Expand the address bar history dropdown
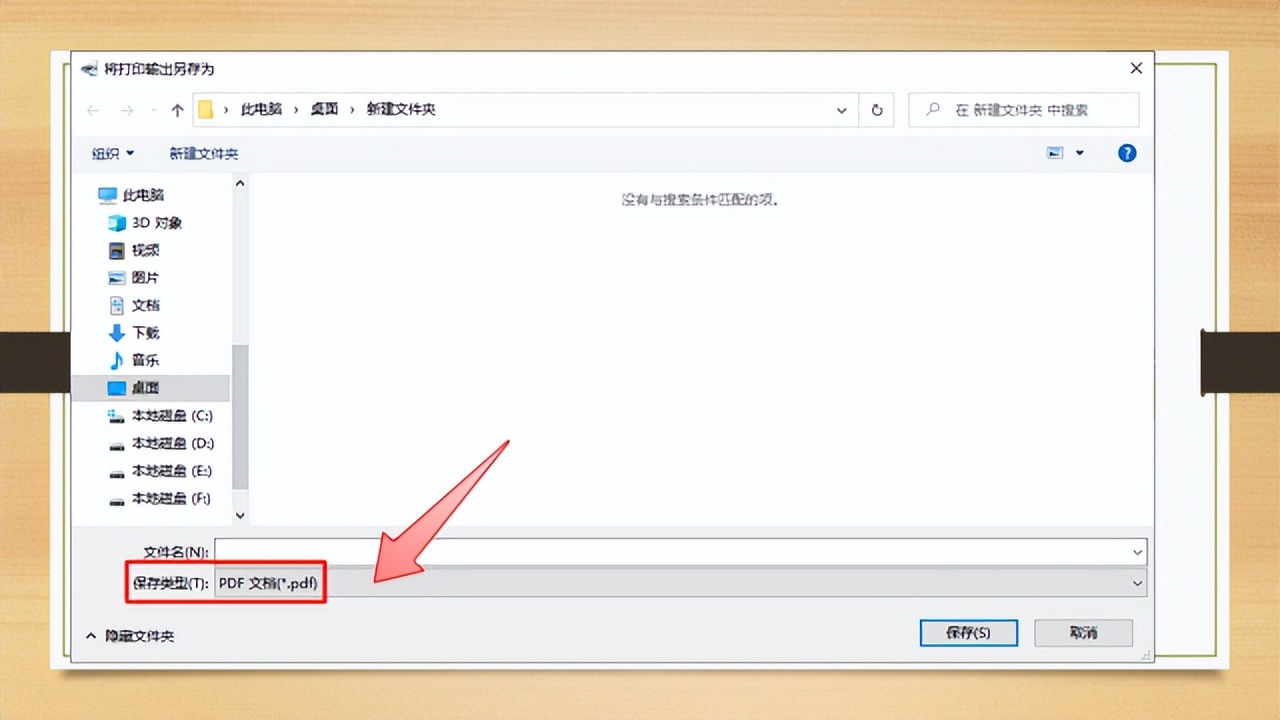The image size is (1280, 720). (842, 110)
